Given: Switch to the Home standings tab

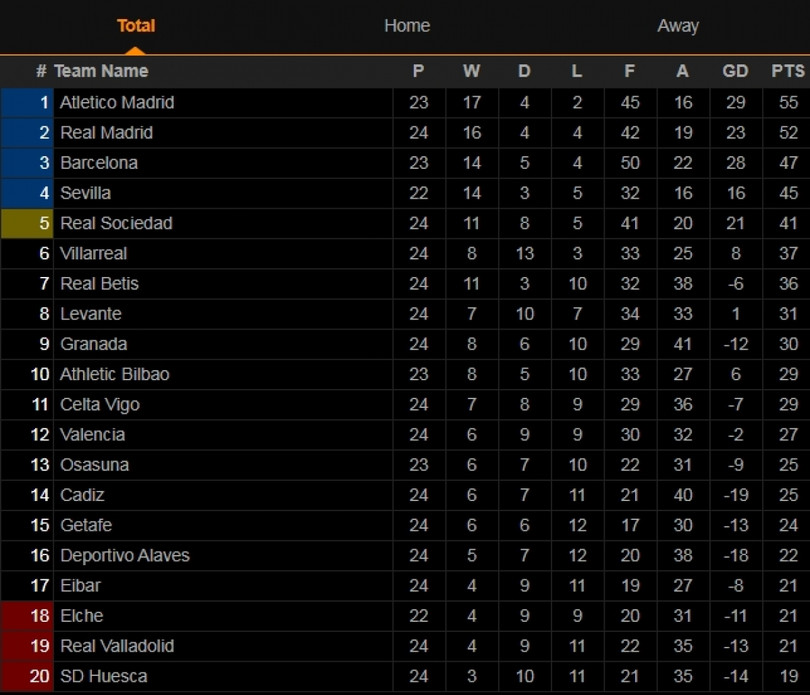Looking at the screenshot, I should (407, 26).
